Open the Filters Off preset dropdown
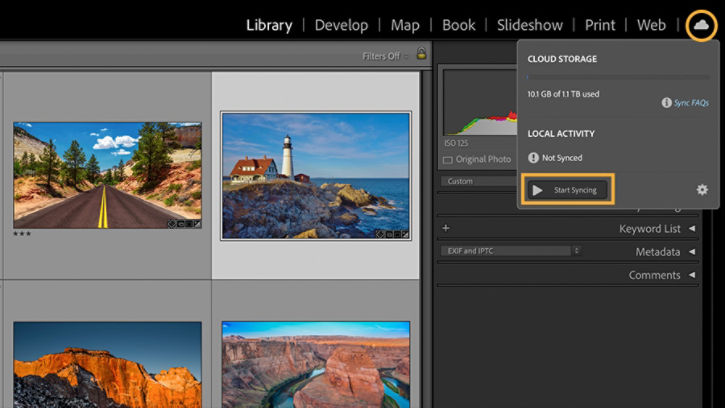The height and width of the screenshot is (408, 725). click(x=385, y=56)
